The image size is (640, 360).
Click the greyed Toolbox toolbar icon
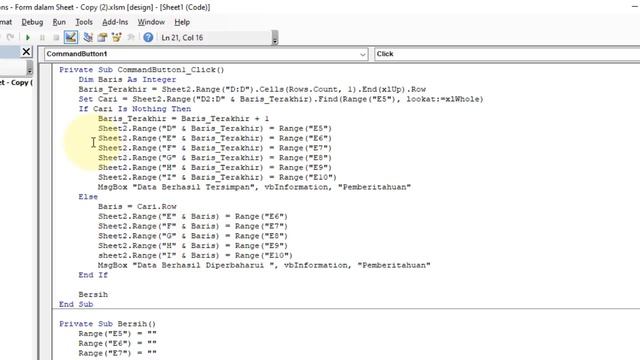pos(131,38)
